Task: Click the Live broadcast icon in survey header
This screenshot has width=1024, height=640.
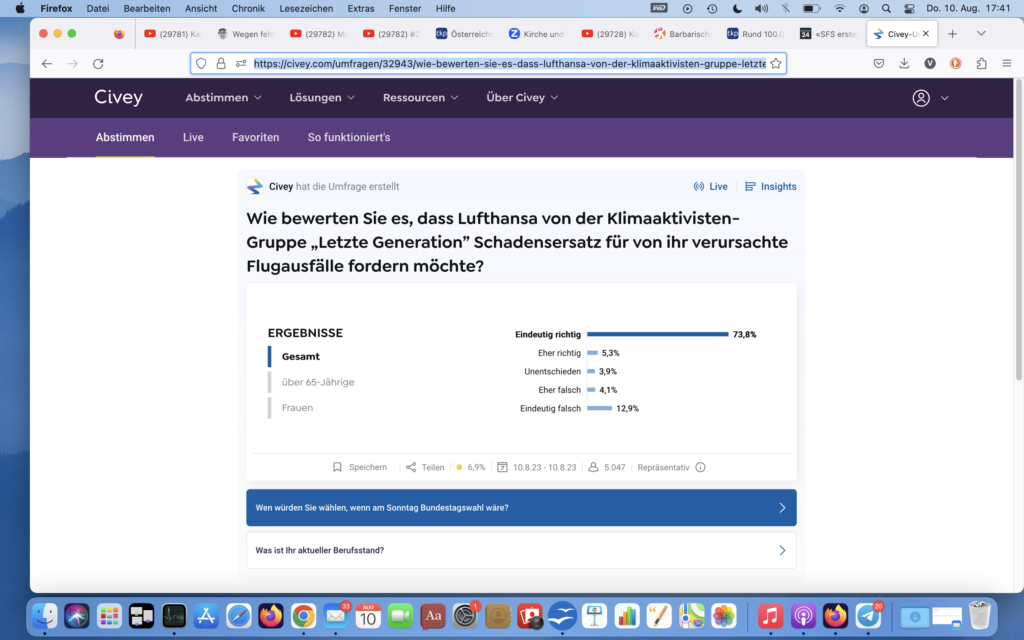Action: (x=699, y=187)
